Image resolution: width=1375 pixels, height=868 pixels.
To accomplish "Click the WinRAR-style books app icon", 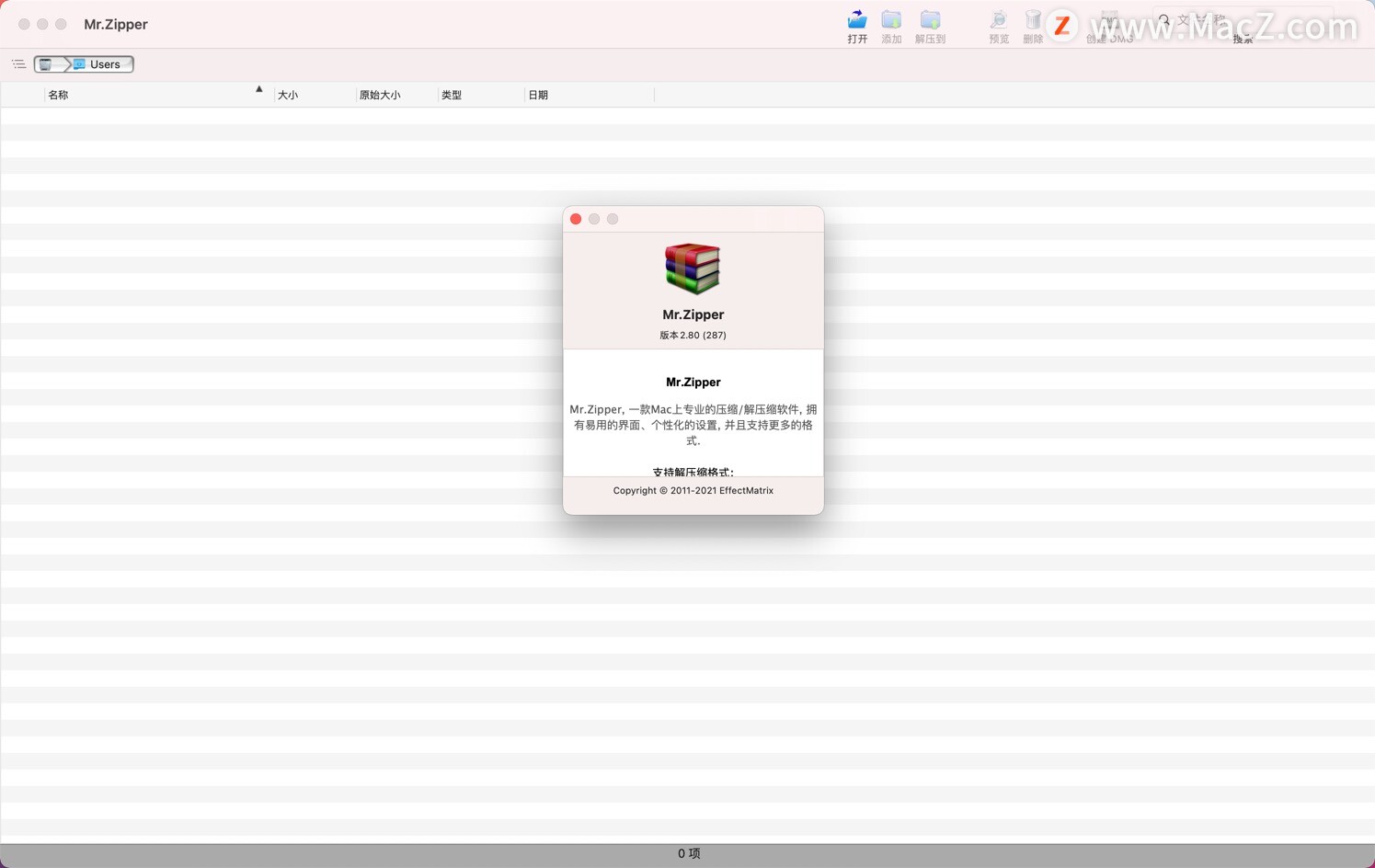I will click(x=693, y=268).
